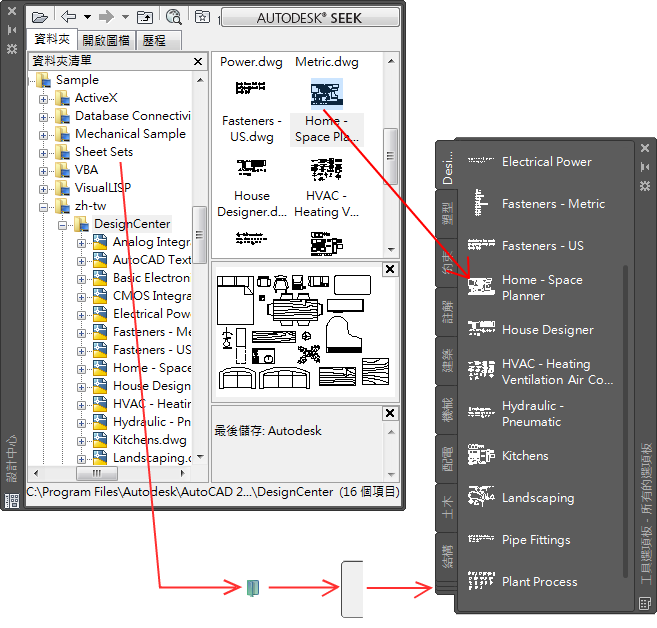Click the DesignCenter auto-hide icon
The image size is (657, 628).
point(12,30)
